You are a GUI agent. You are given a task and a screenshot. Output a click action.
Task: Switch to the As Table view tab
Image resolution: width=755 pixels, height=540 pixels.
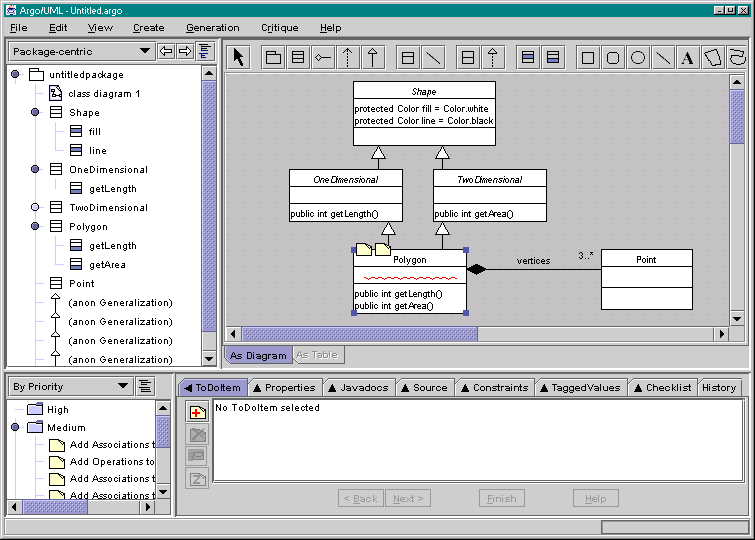tap(317, 355)
